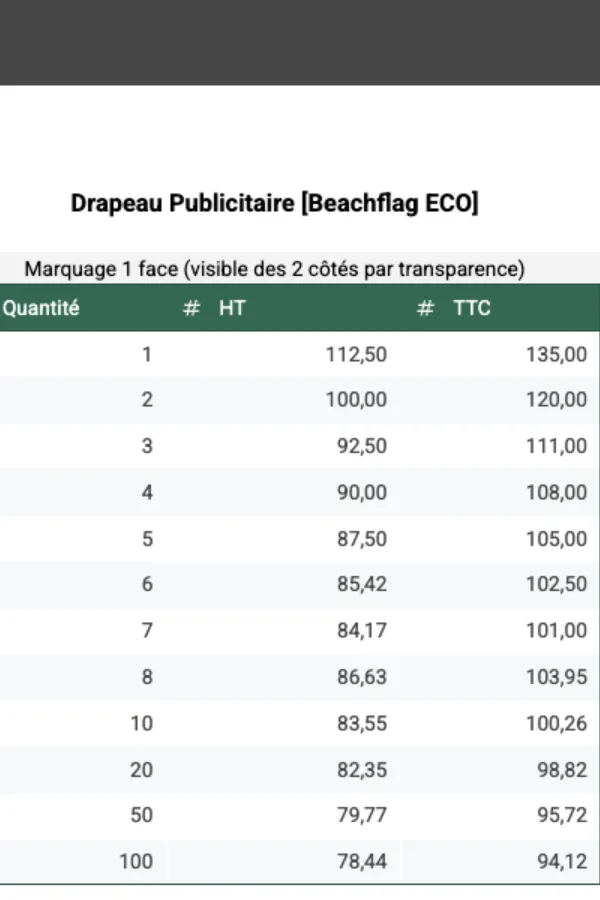Viewport: 600px width, 900px height.
Task: Click the 92,50 HT price cell
Action: tap(362, 446)
